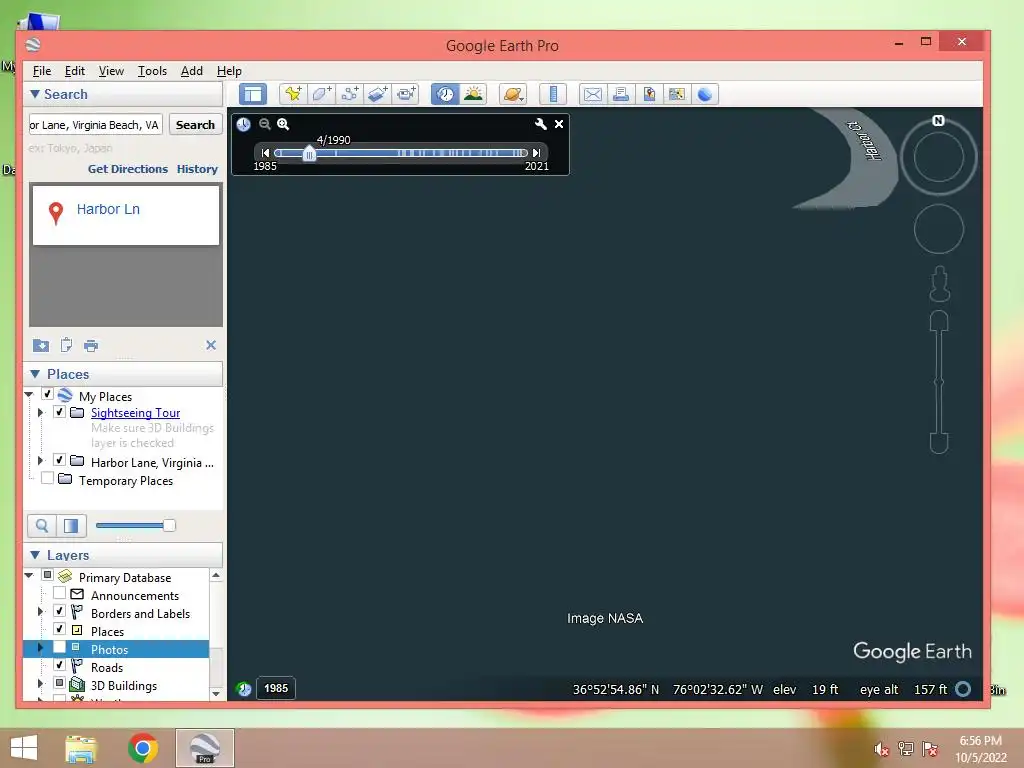
Task: Check Temporary Places checkbox
Action: click(x=47, y=479)
